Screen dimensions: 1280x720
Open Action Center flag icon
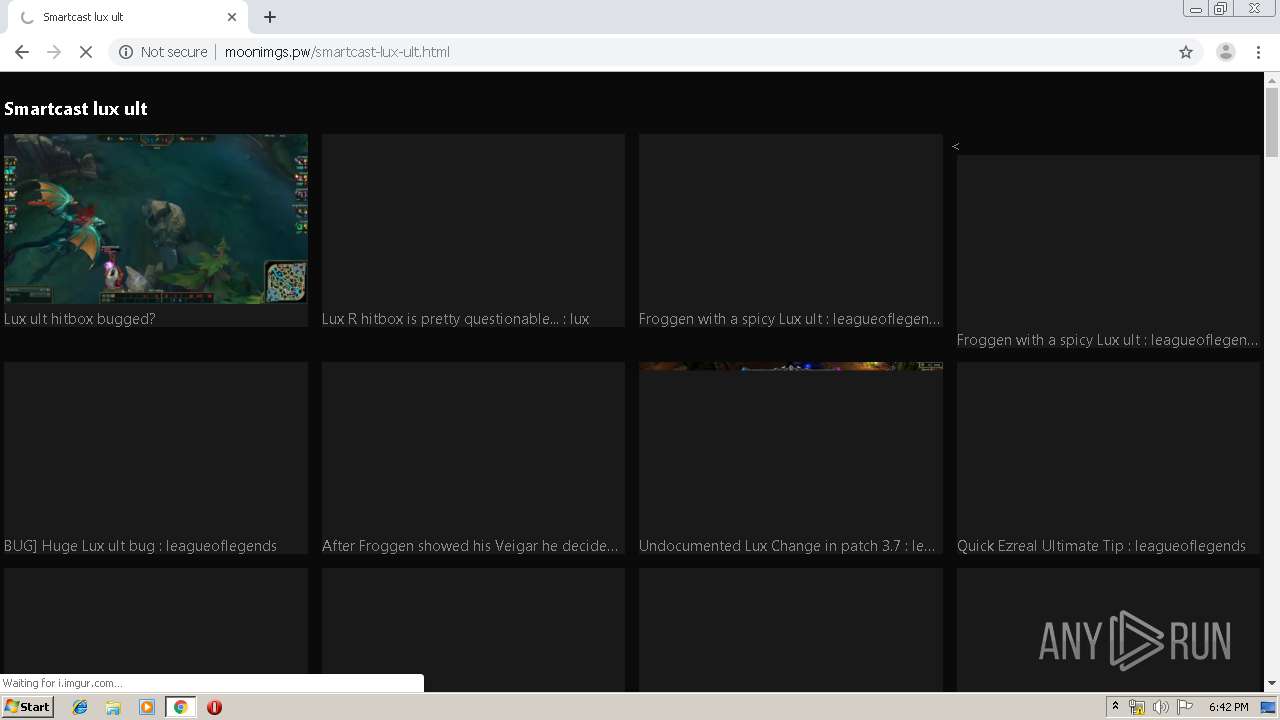click(x=1185, y=707)
